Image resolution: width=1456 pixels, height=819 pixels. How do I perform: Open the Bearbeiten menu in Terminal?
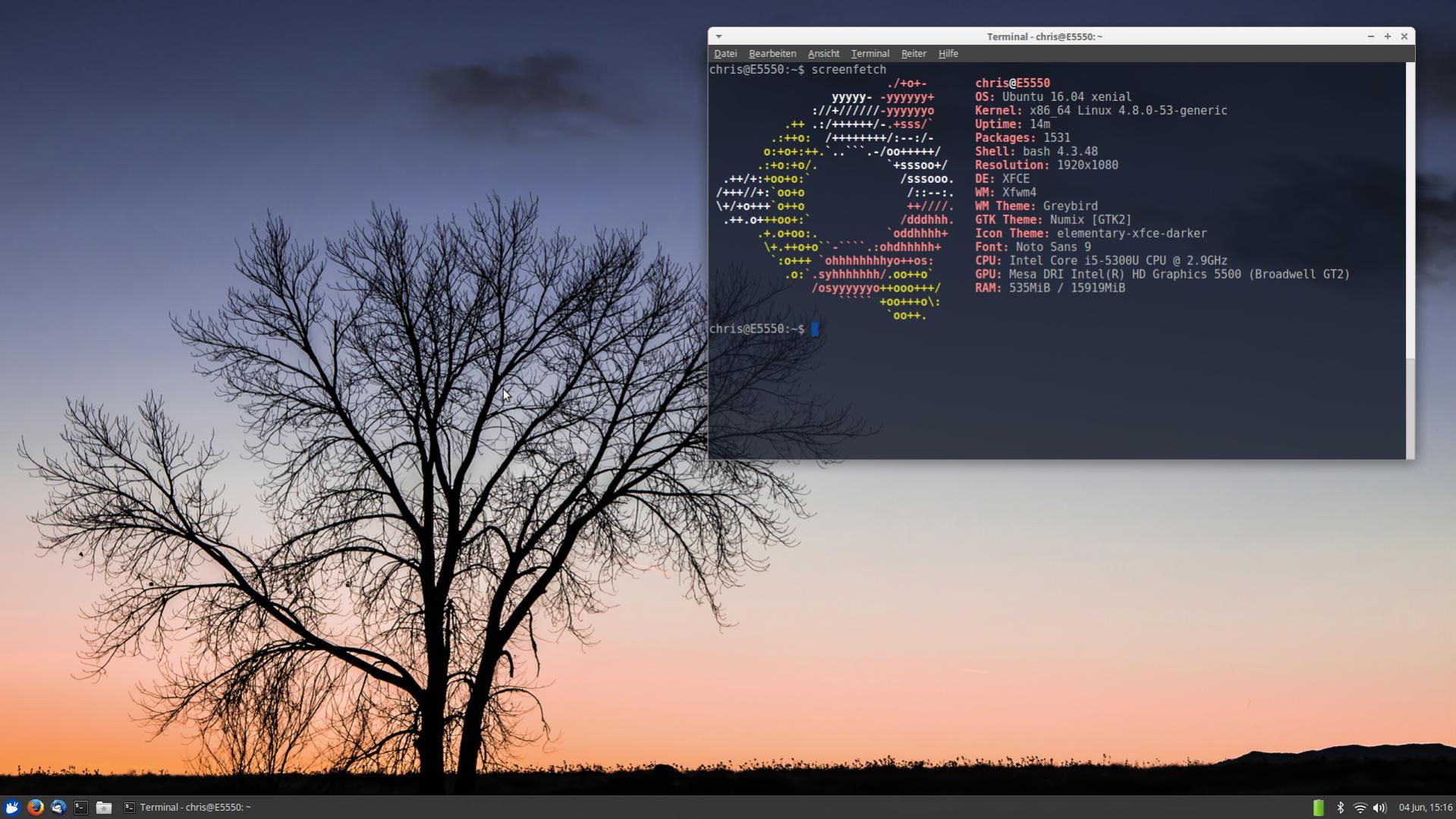pyautogui.click(x=772, y=54)
